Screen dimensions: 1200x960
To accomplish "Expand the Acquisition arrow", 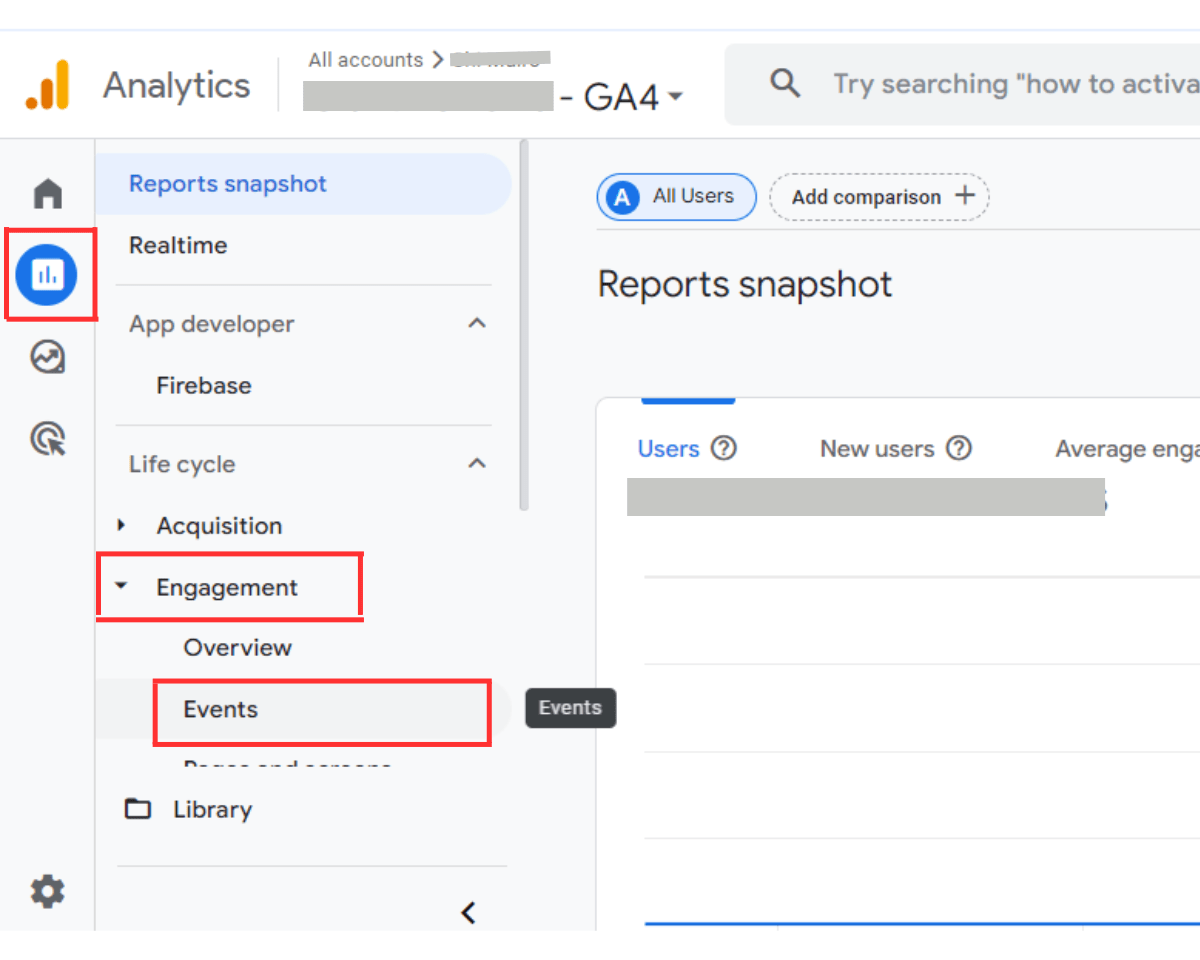I will pos(122,525).
